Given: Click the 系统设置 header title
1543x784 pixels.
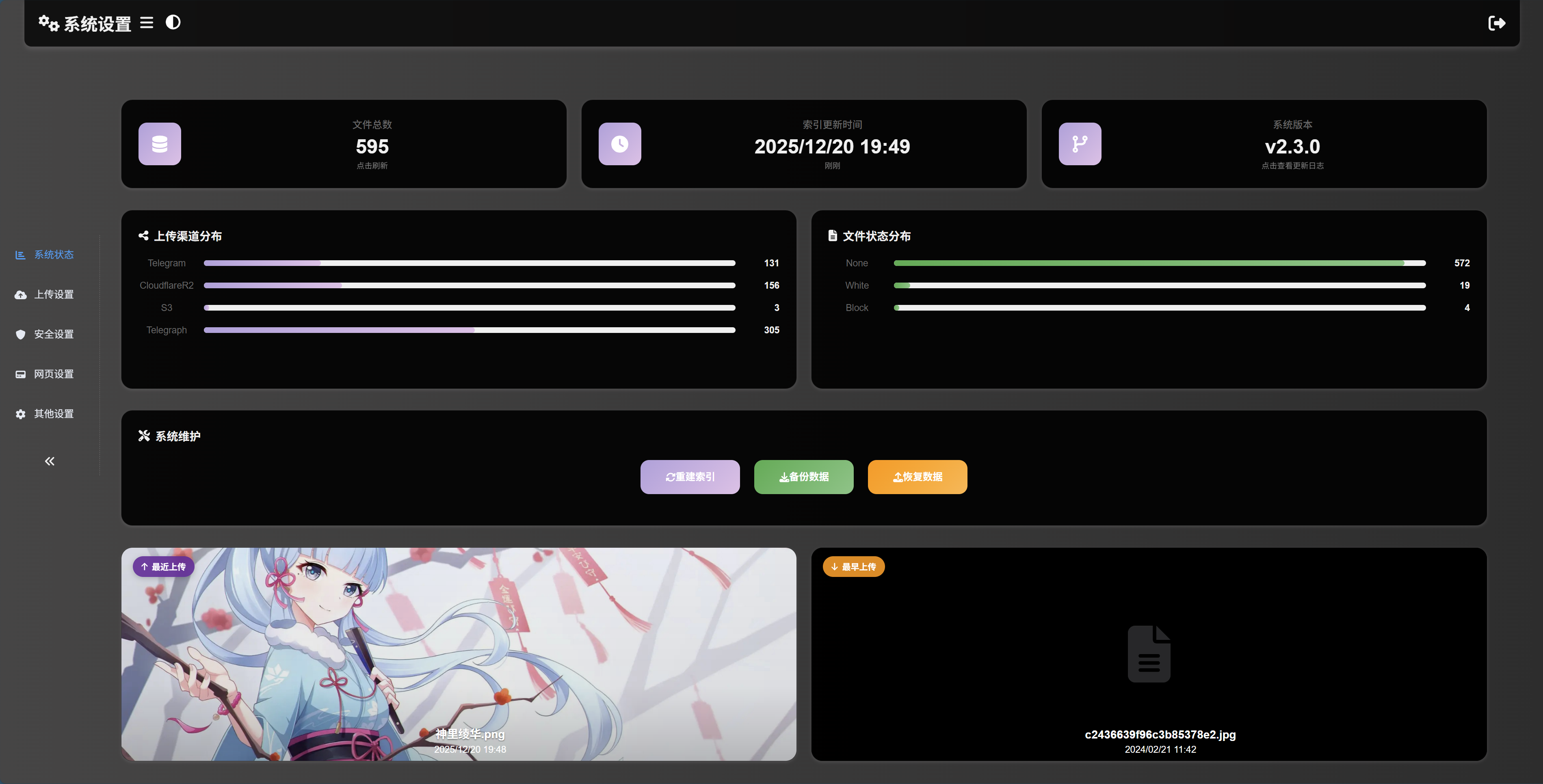Looking at the screenshot, I should [x=97, y=24].
